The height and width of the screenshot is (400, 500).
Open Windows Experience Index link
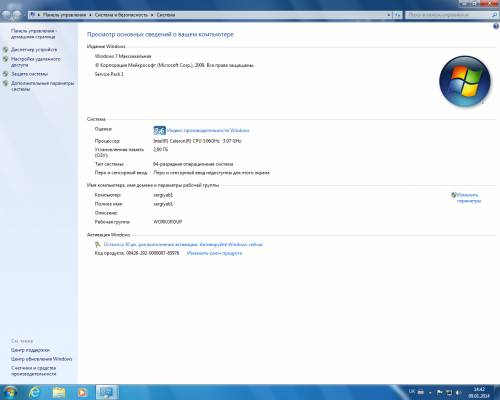tap(208, 130)
